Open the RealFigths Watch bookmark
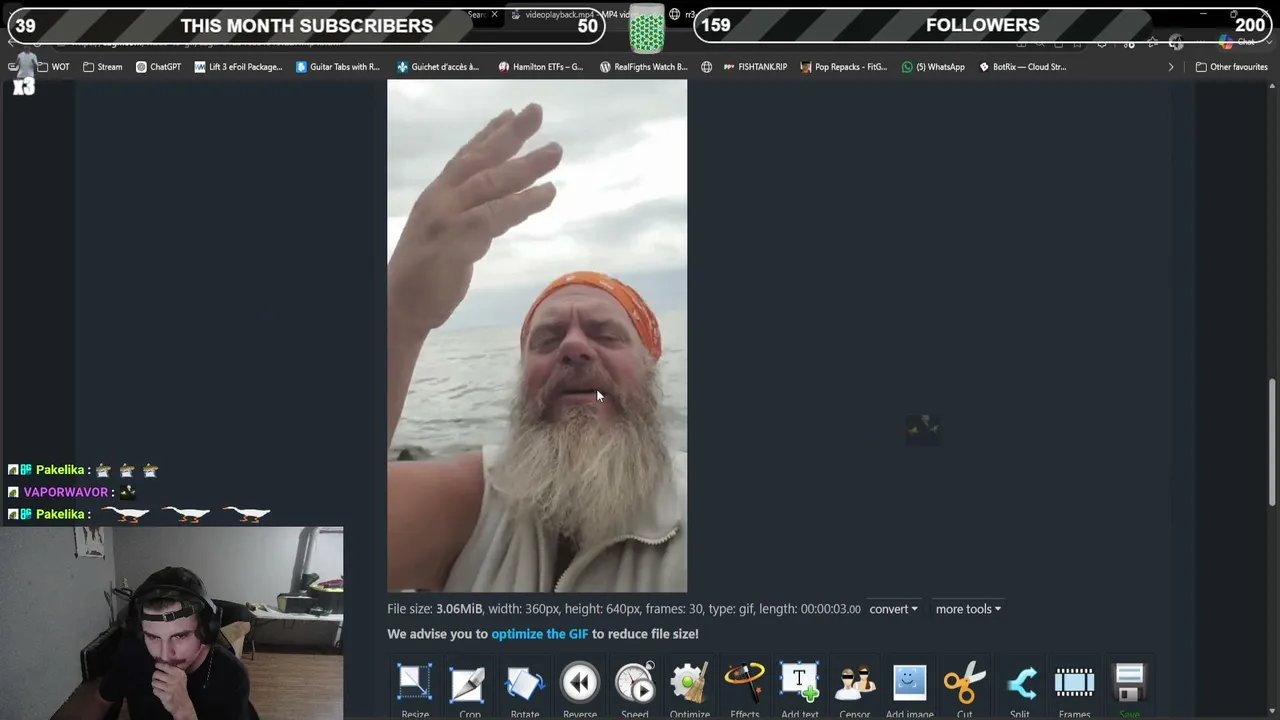Viewport: 1280px width, 720px height. pos(644,67)
